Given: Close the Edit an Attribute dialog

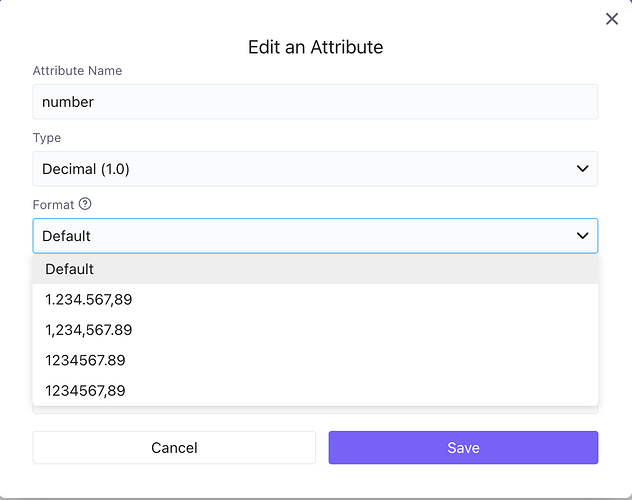Looking at the screenshot, I should pyautogui.click(x=612, y=19).
